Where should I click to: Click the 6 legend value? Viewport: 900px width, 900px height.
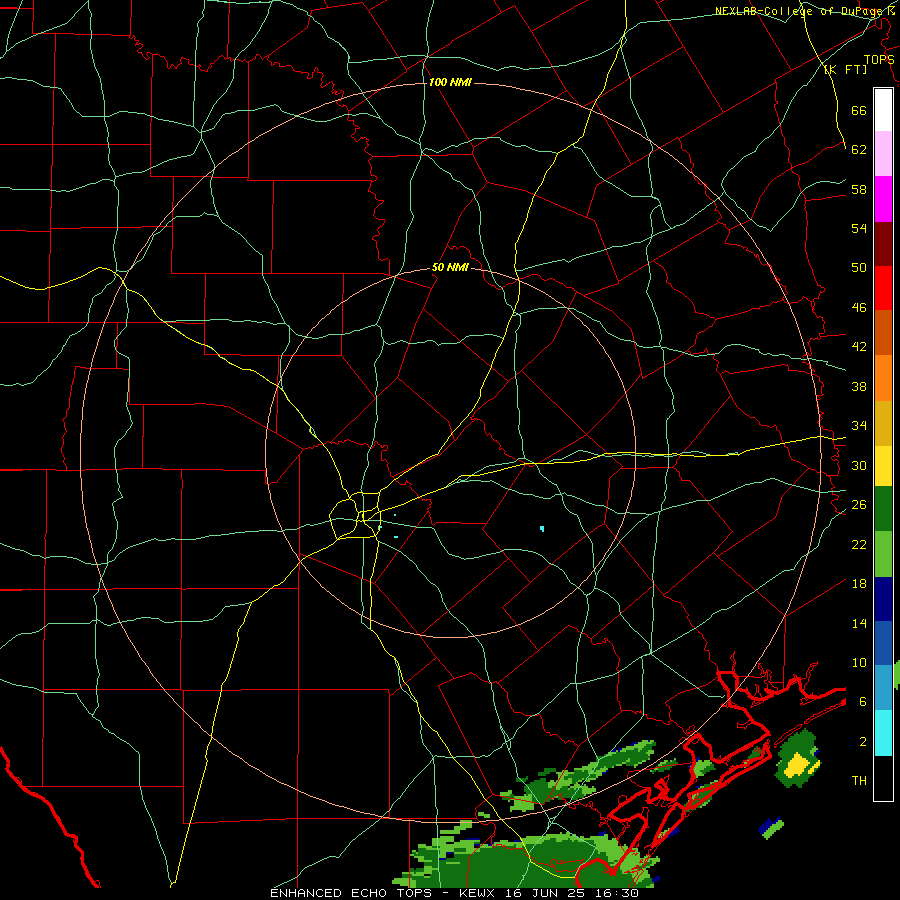pos(863,702)
